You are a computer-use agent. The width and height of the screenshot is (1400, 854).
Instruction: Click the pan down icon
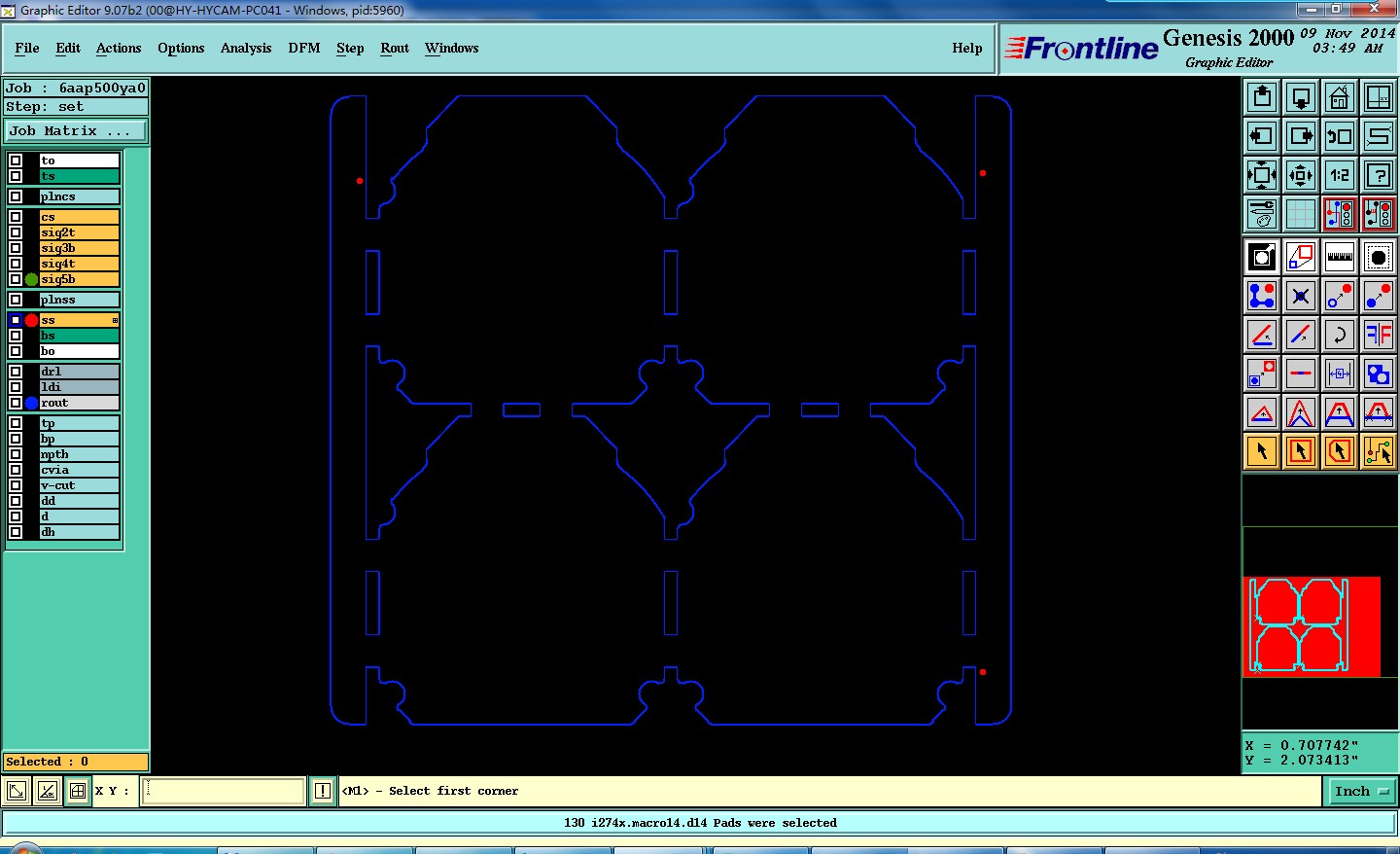(1301, 97)
